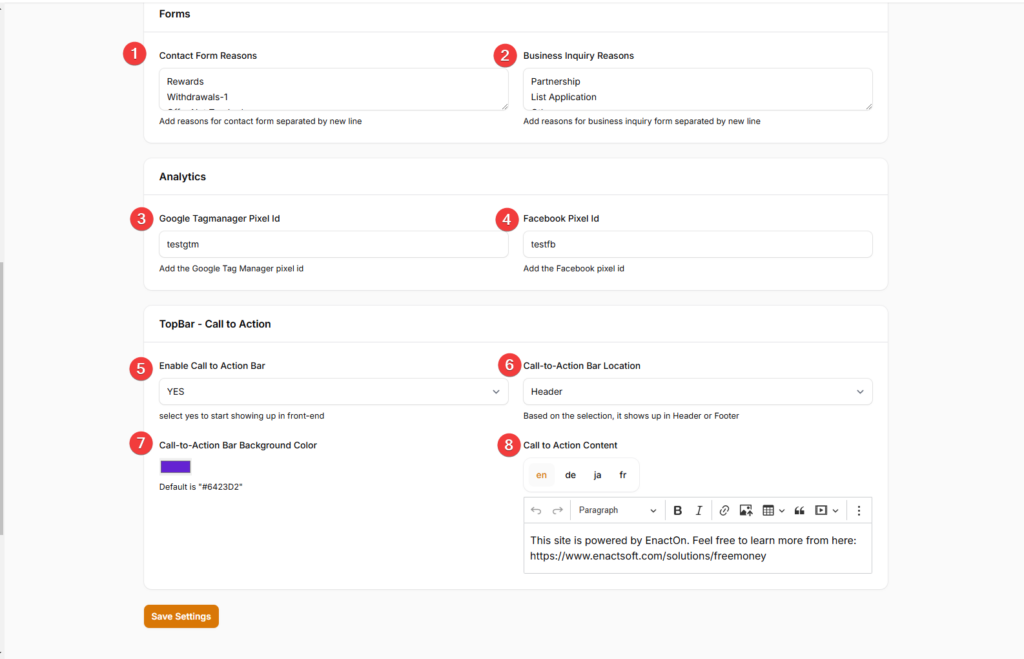Viewport: 1024px width, 659px height.
Task: Open Call-to-Action Bar Location dropdown
Action: [x=697, y=392]
